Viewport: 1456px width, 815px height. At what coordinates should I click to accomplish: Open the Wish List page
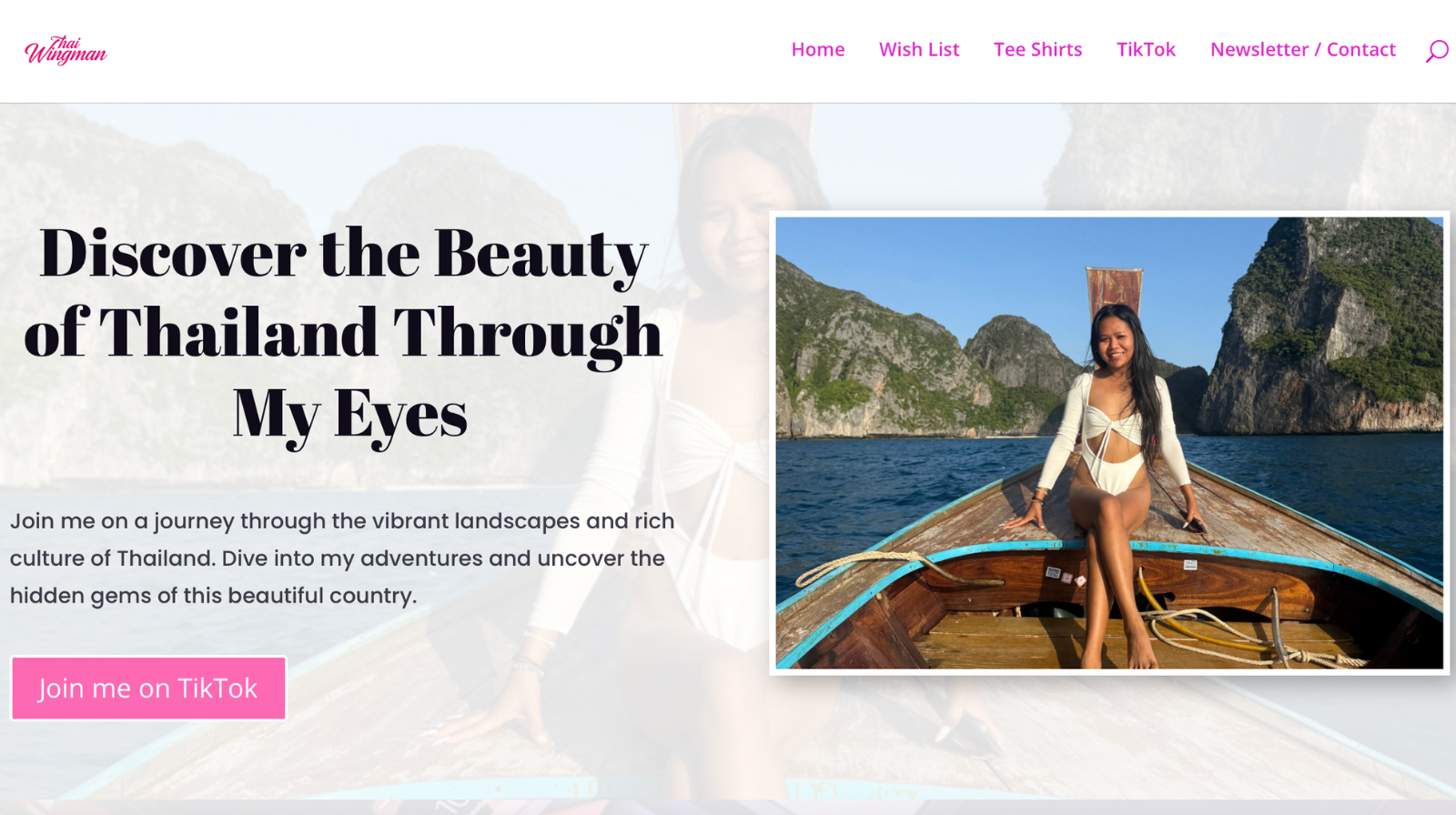tap(919, 50)
